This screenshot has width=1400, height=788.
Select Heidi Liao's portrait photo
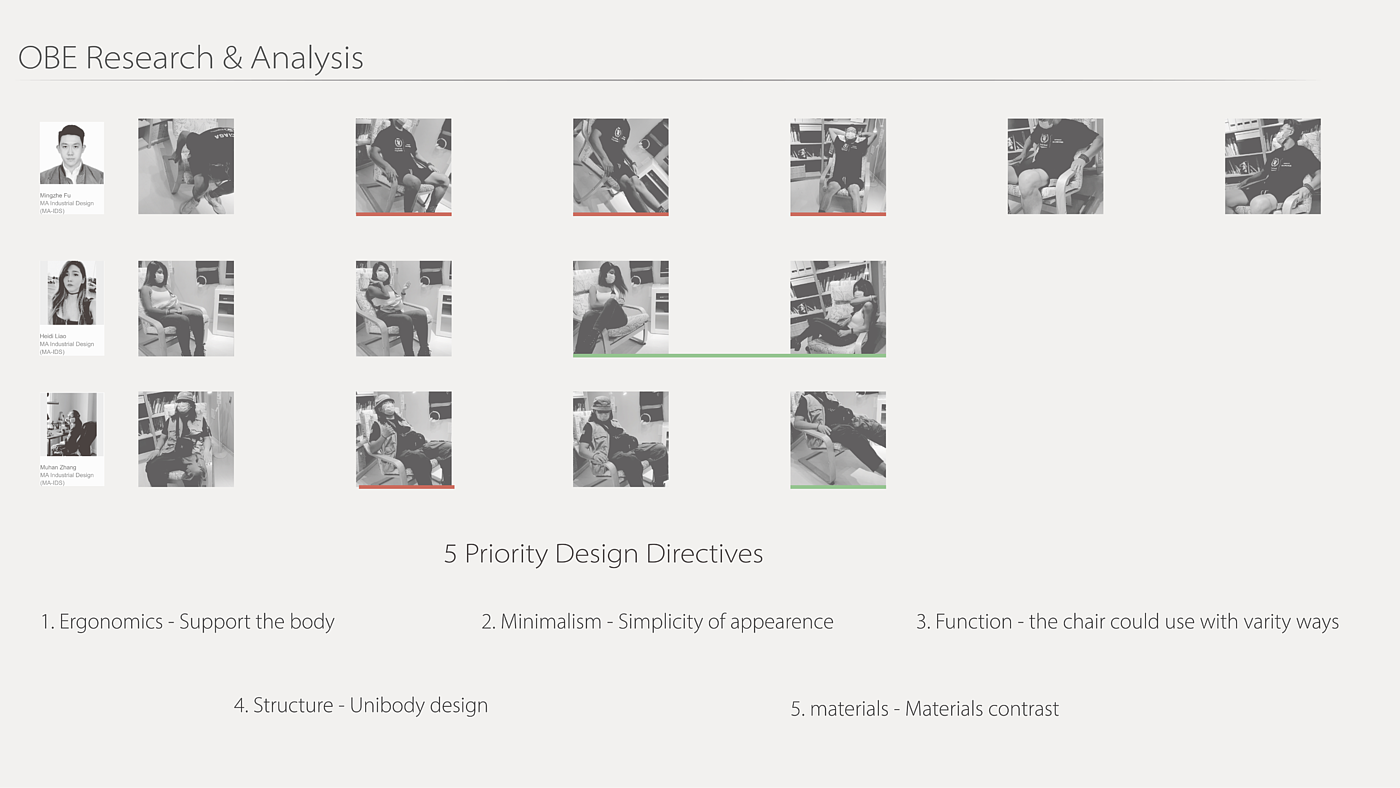[x=72, y=293]
